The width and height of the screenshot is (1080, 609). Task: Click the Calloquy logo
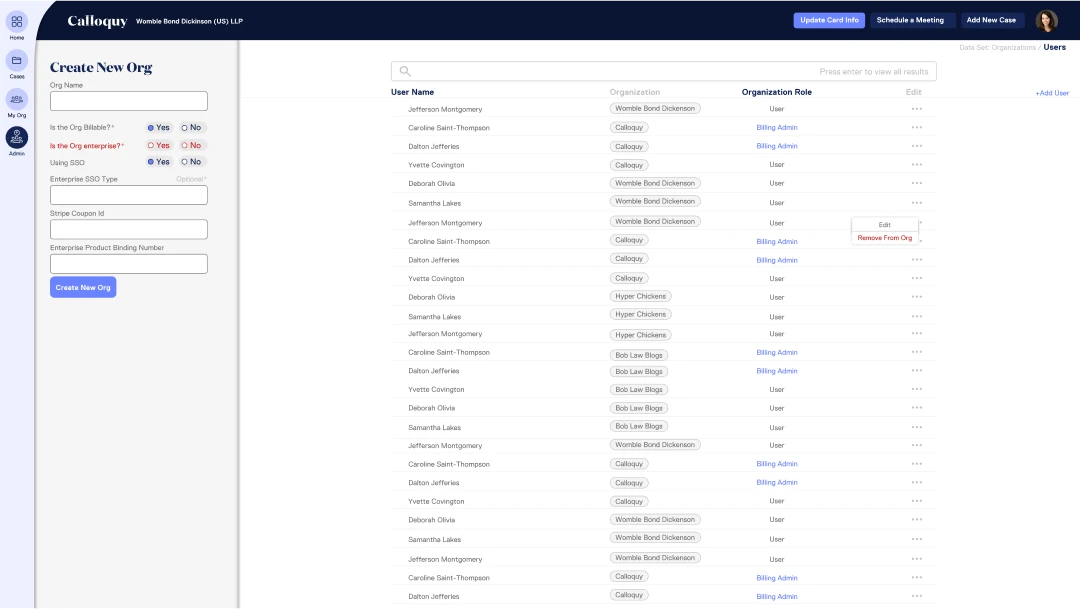97,21
